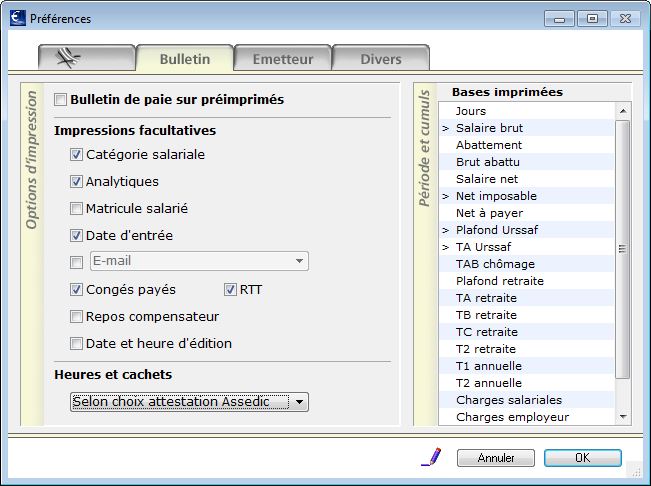Switch to the Bulletin tab
Viewport: 651px width, 486px height.
(185, 59)
